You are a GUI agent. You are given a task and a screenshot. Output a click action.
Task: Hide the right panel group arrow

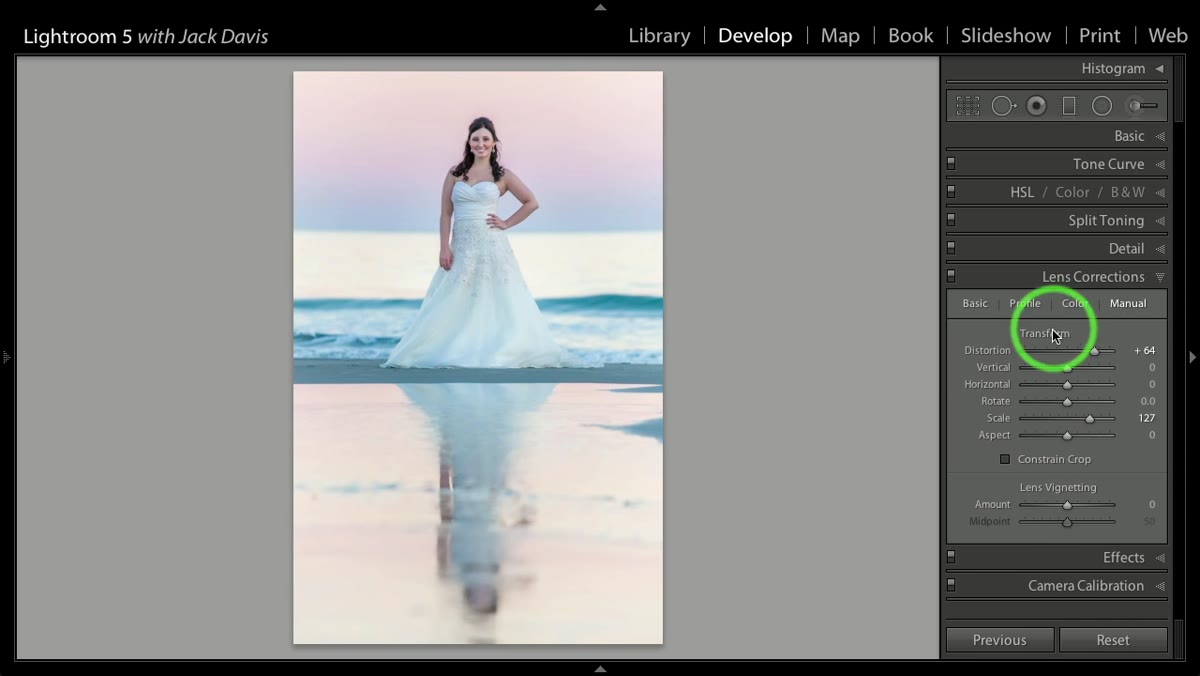tap(1192, 357)
